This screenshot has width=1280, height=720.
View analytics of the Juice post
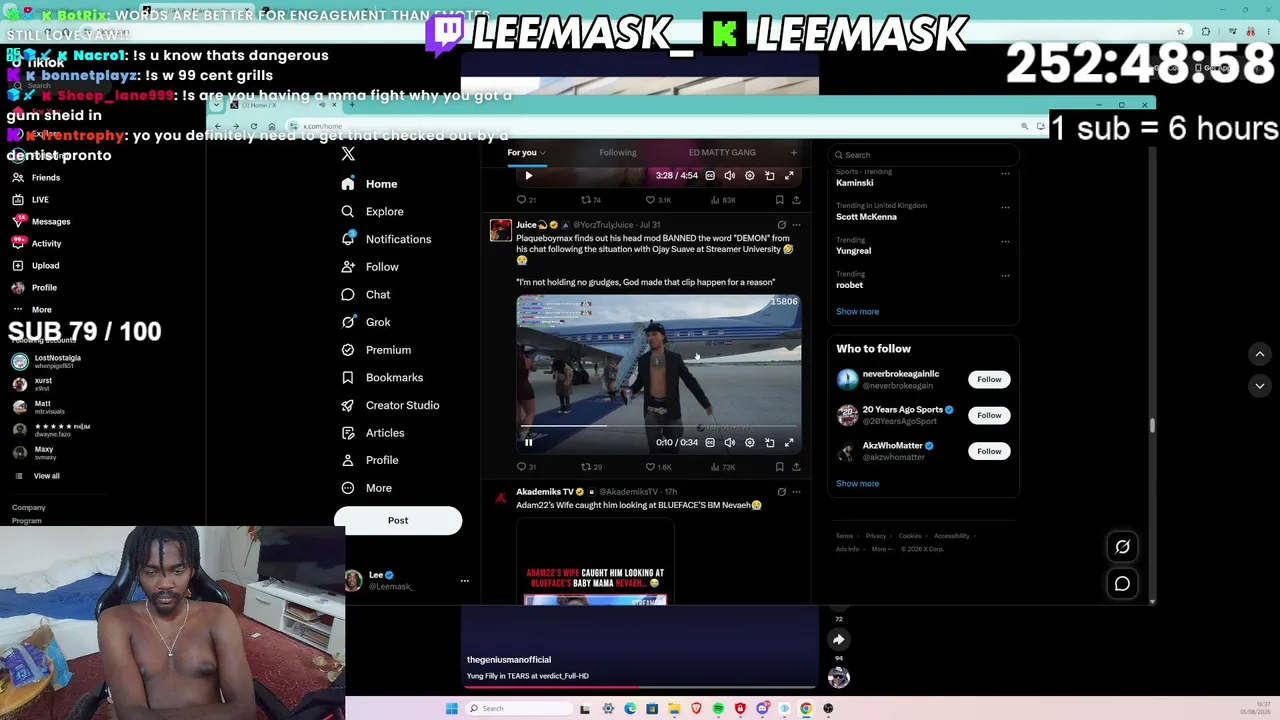coord(722,467)
